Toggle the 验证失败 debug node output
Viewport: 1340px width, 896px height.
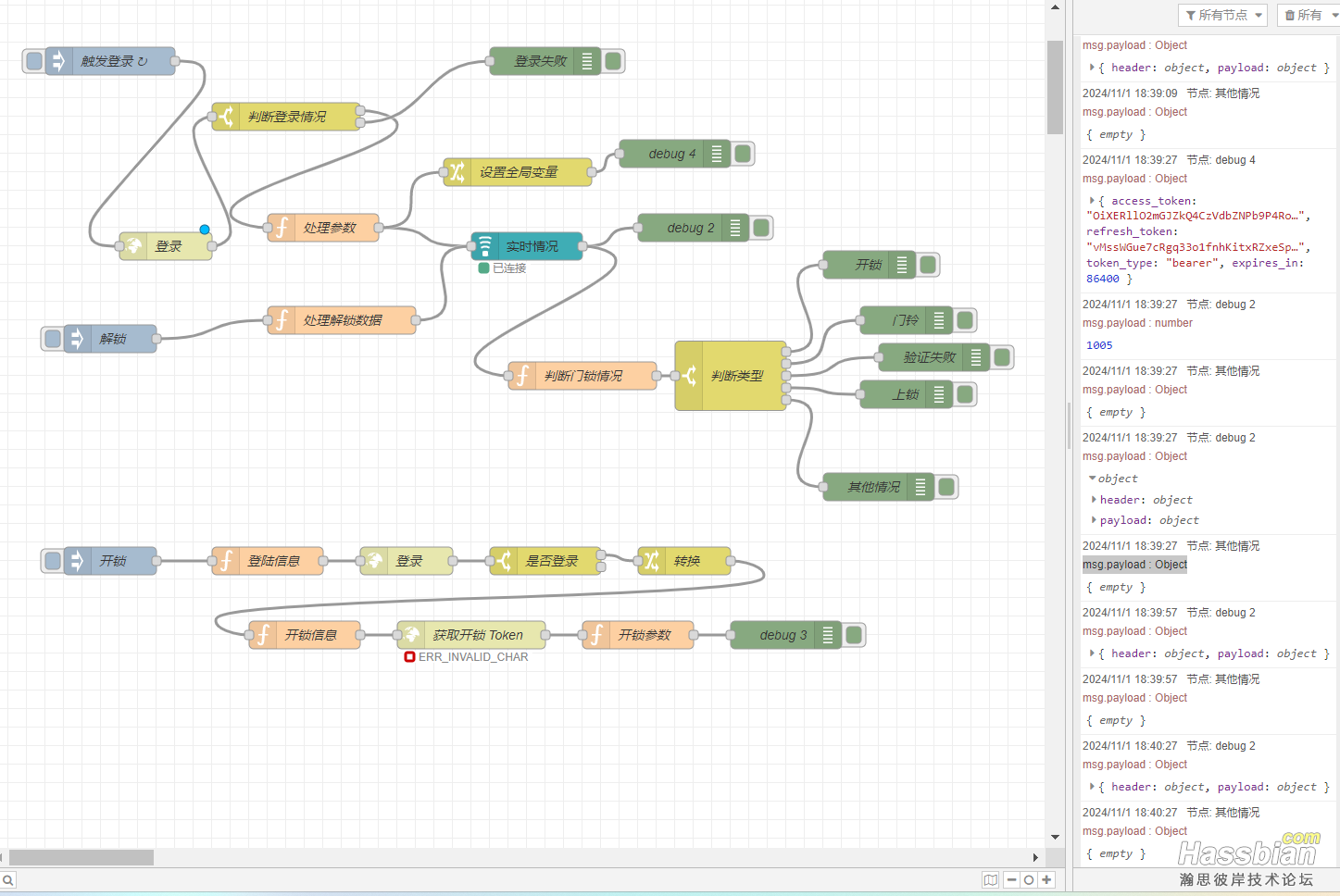[1002, 357]
